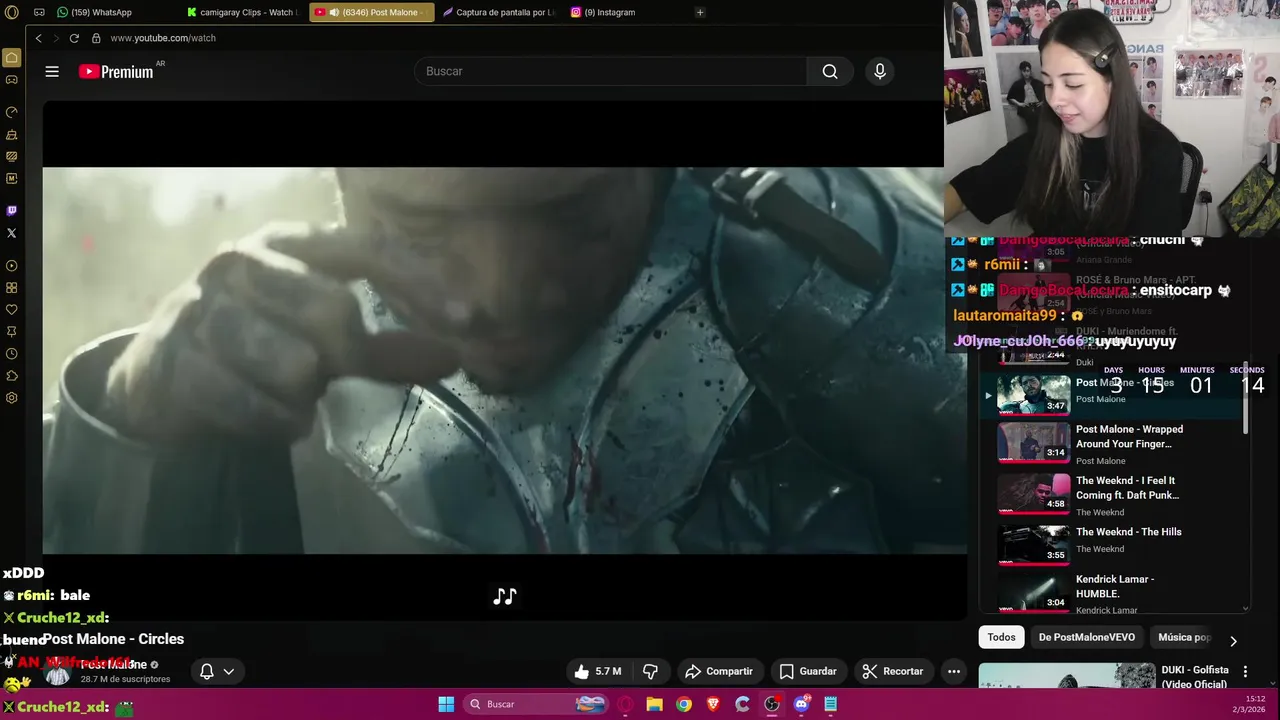Open DUKI - Golfista recommended video thumbnail
The height and width of the screenshot is (720, 1280).
[x=1066, y=676]
